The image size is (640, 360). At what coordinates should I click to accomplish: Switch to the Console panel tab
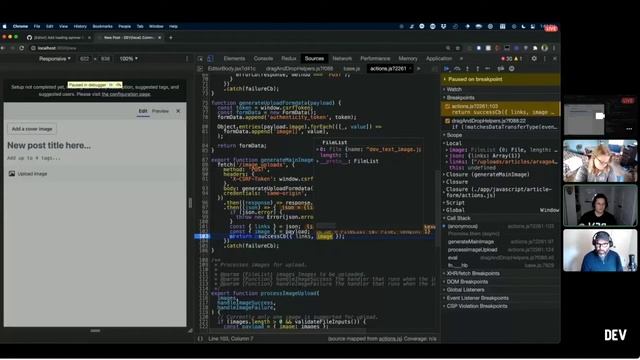[x=263, y=59]
